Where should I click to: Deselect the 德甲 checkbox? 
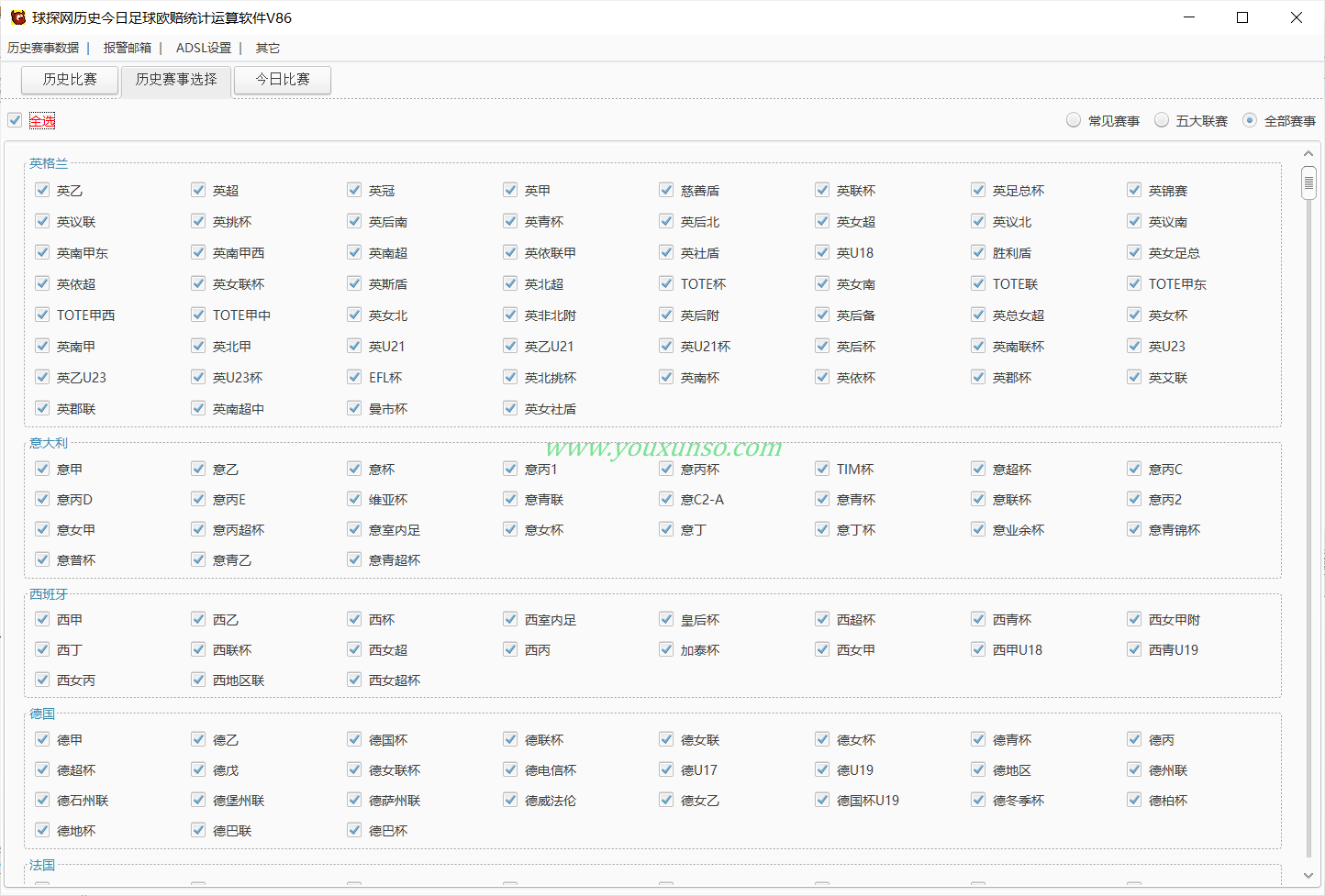(x=42, y=739)
